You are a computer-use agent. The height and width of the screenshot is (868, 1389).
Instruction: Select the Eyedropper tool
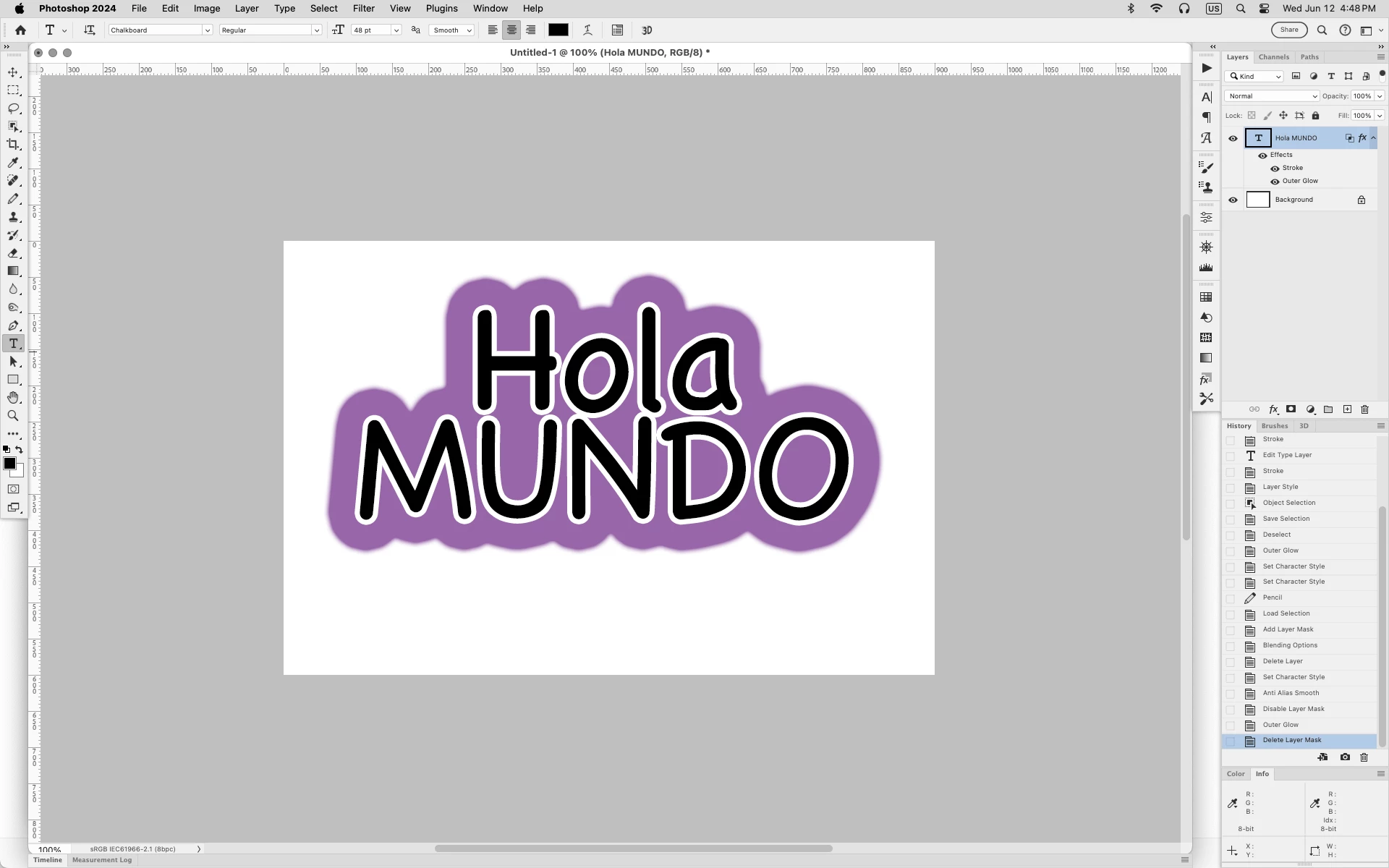[13, 163]
